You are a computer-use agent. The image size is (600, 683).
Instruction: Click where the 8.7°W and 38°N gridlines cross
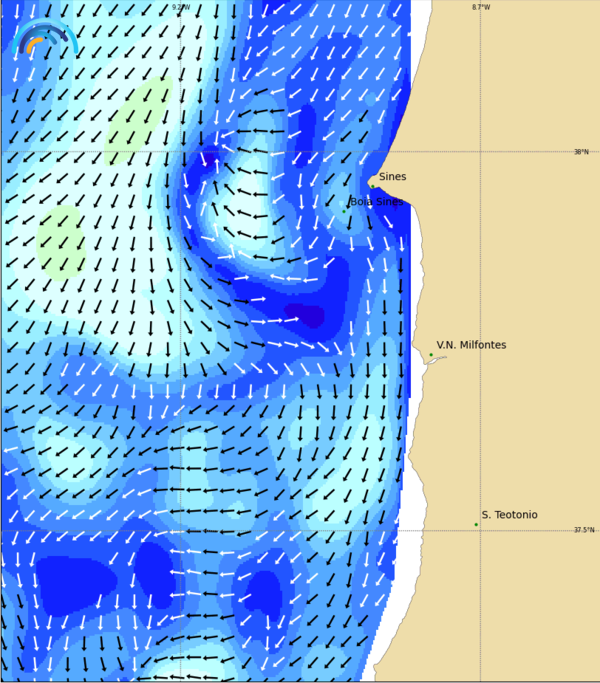pyautogui.click(x=480, y=152)
